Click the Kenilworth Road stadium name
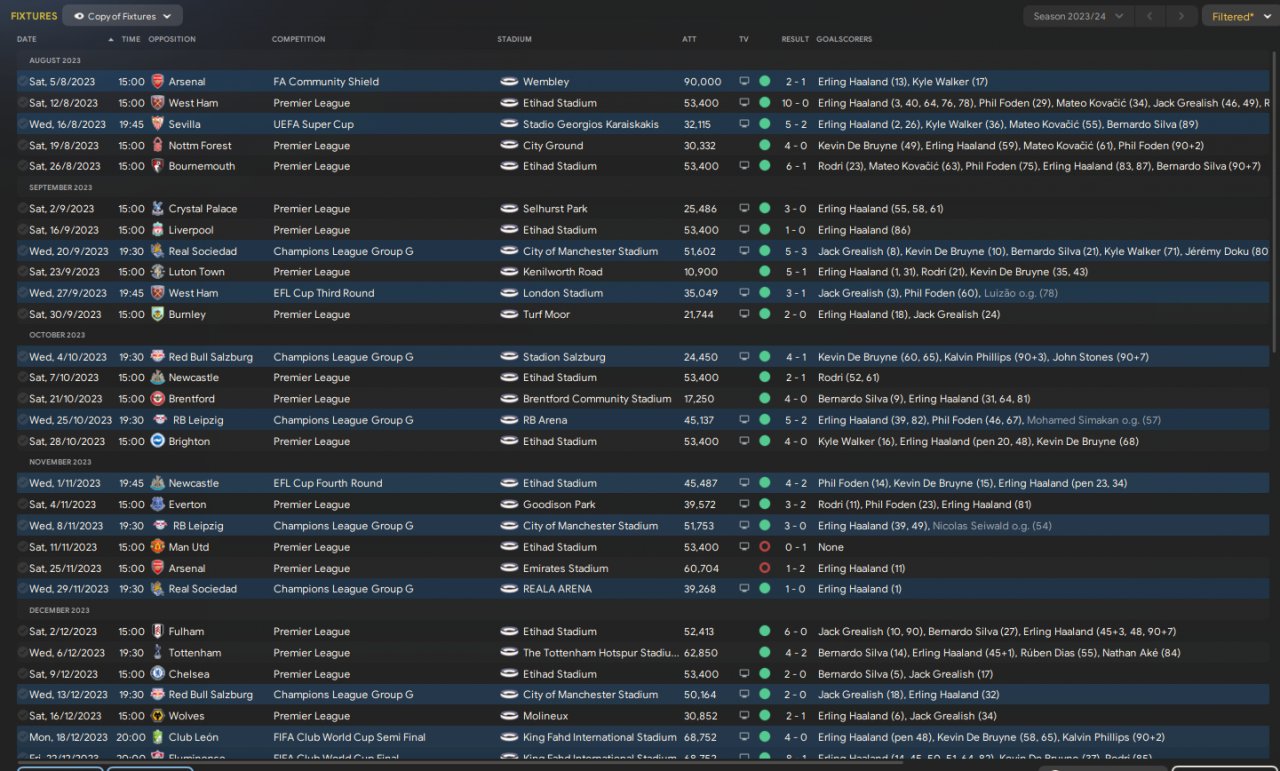The image size is (1280, 771). coord(562,272)
